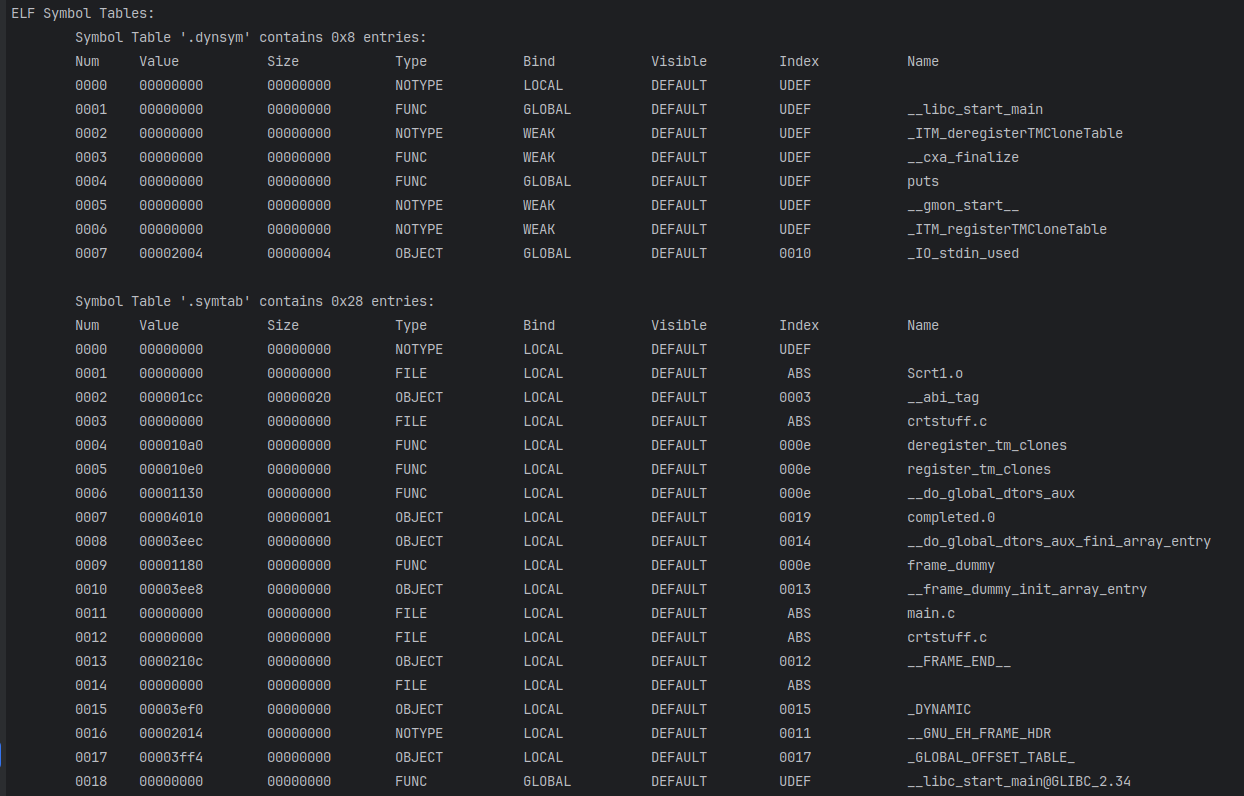Screen dimensions: 1244x796
Task: Click the __do_global_dtors_aux_fini_array_entry symbol
Action: click(x=1058, y=541)
